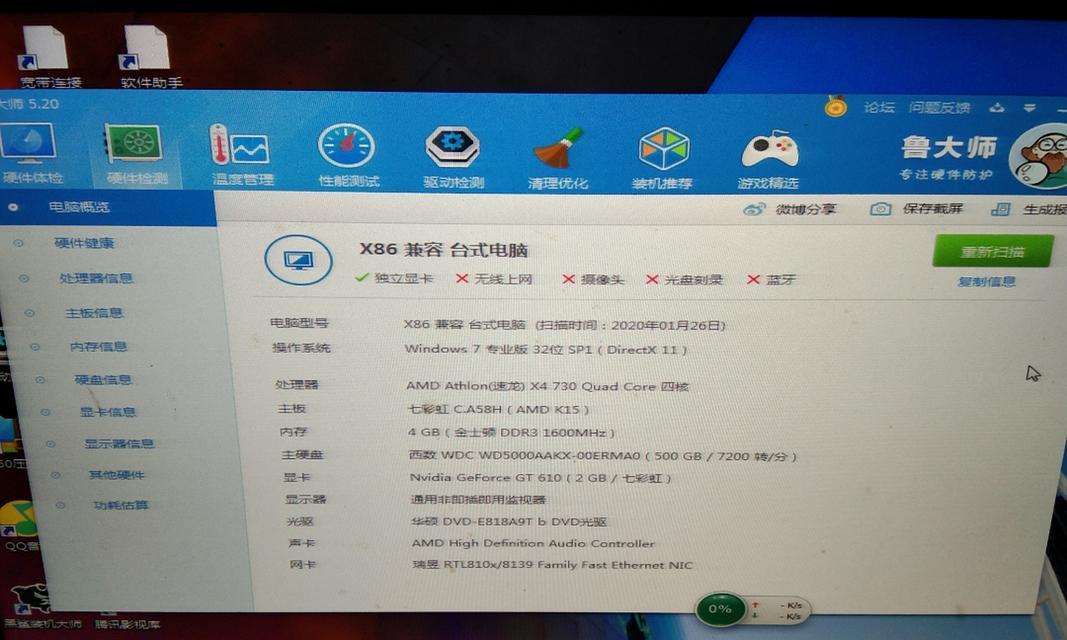Click the green 0% floating ball
The width and height of the screenshot is (1067, 640).
[720, 609]
